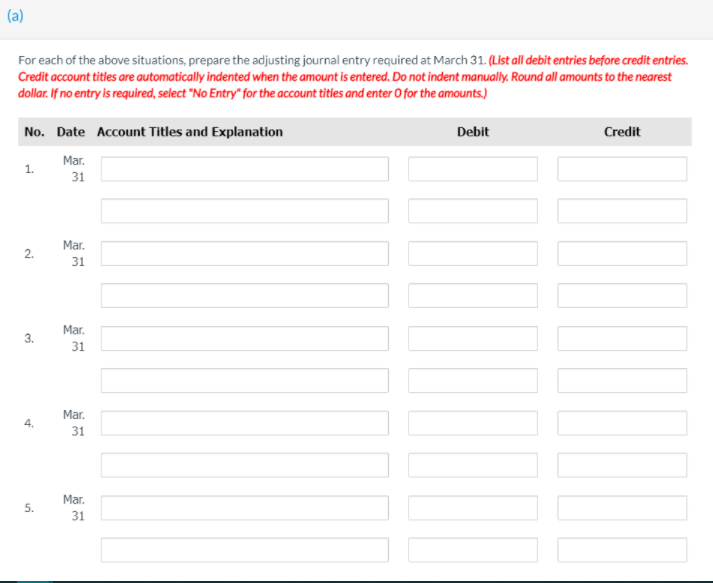This screenshot has width=713, height=583.
Task: Click the first debit field for entry 1
Action: pos(473,169)
